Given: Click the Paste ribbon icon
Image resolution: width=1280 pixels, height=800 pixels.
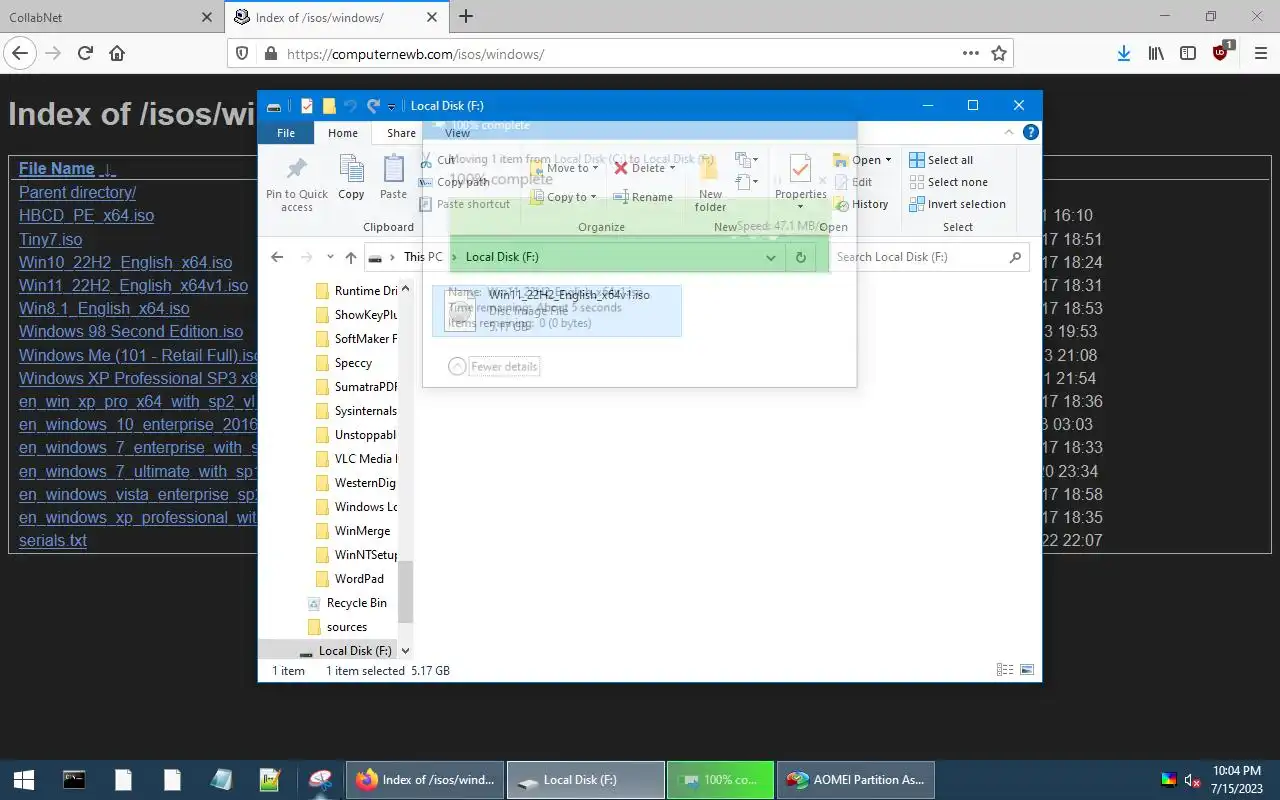Looking at the screenshot, I should pyautogui.click(x=393, y=177).
